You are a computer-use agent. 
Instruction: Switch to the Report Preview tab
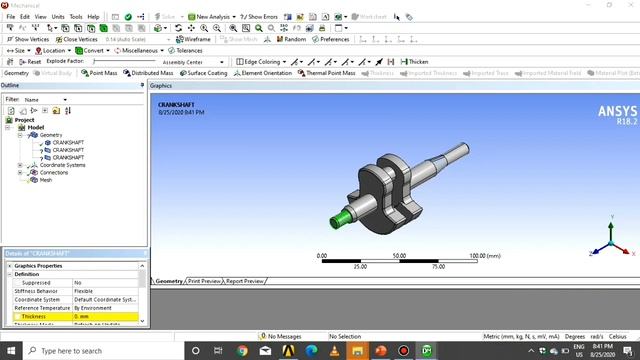[245, 281]
